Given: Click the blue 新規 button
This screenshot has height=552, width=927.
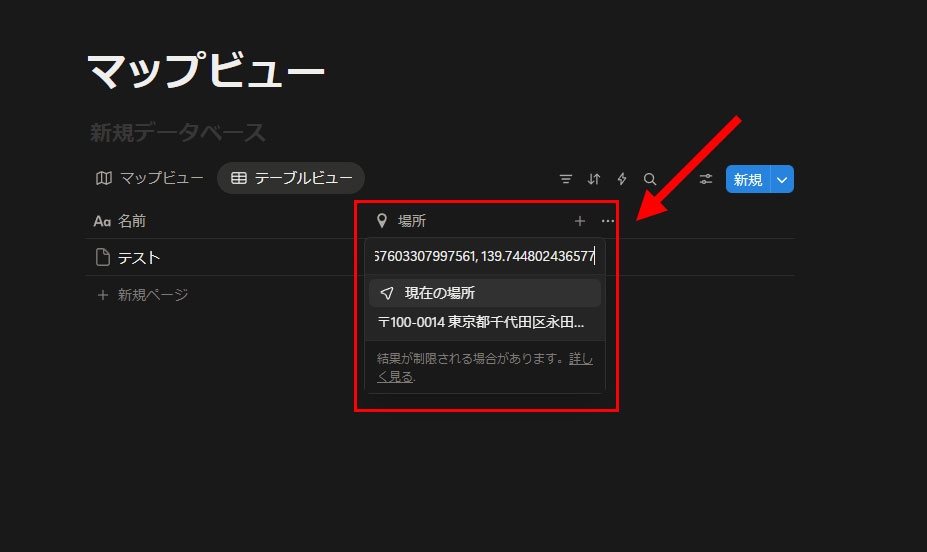Looking at the screenshot, I should pos(748,180).
